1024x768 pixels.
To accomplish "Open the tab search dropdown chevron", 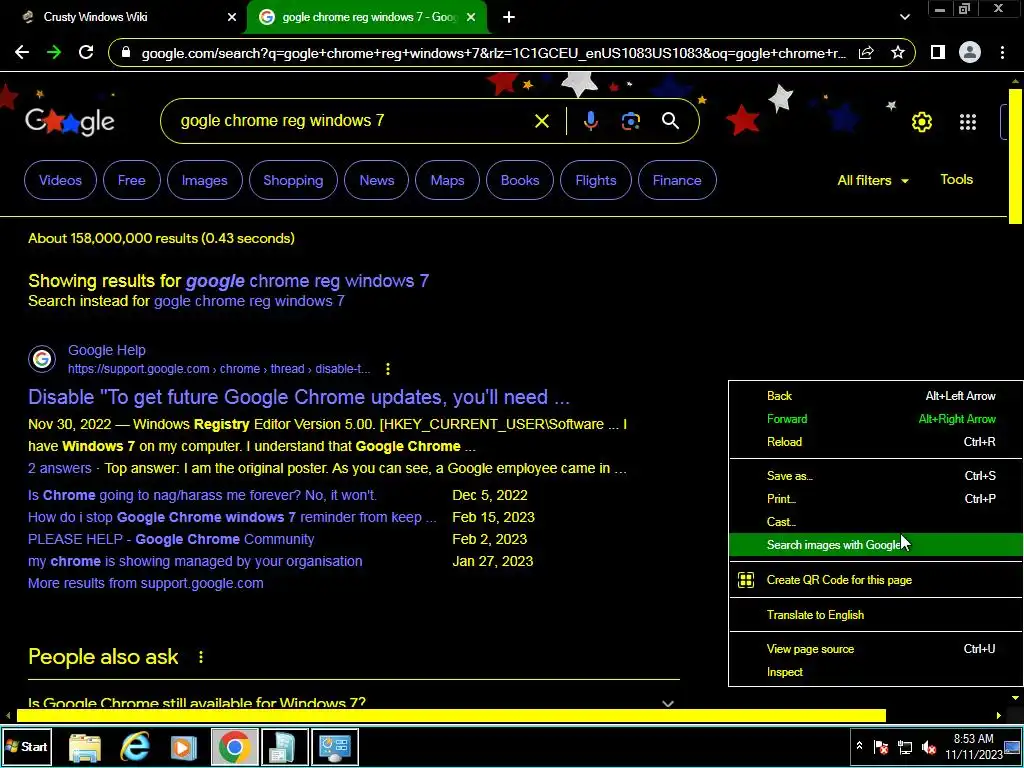I will 904,17.
